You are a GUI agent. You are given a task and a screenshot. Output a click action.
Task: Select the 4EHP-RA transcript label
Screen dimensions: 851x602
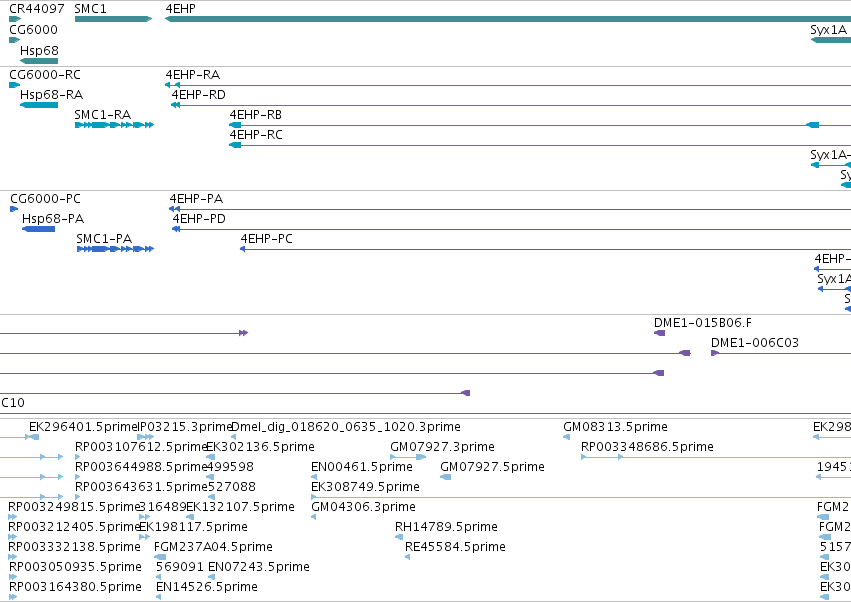[x=193, y=74]
